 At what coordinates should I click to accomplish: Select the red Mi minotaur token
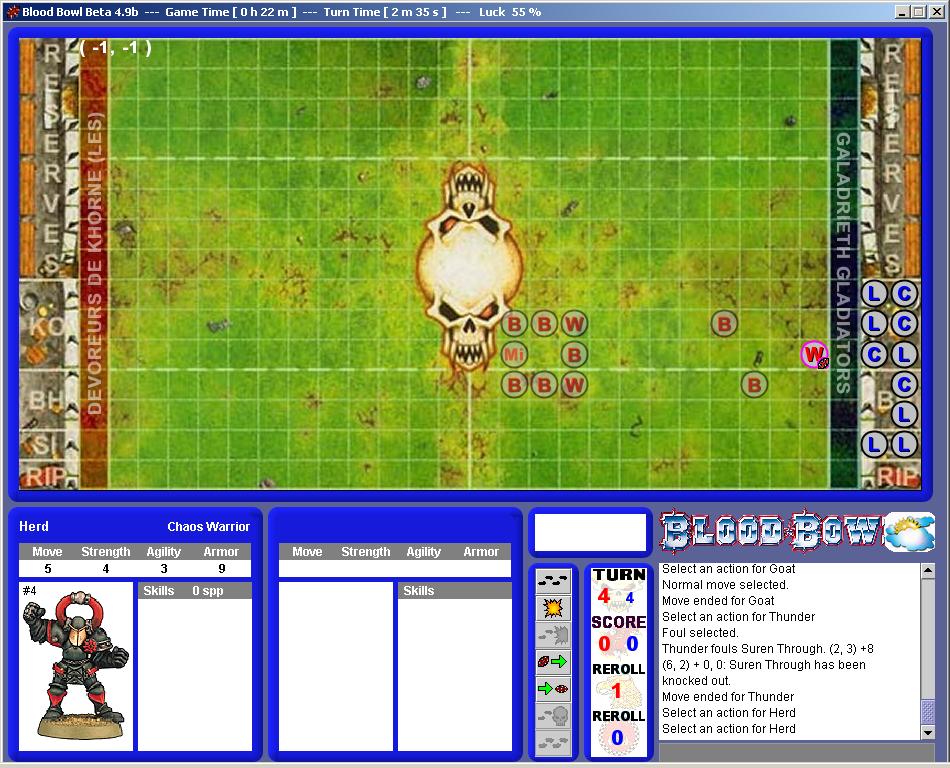coord(514,354)
